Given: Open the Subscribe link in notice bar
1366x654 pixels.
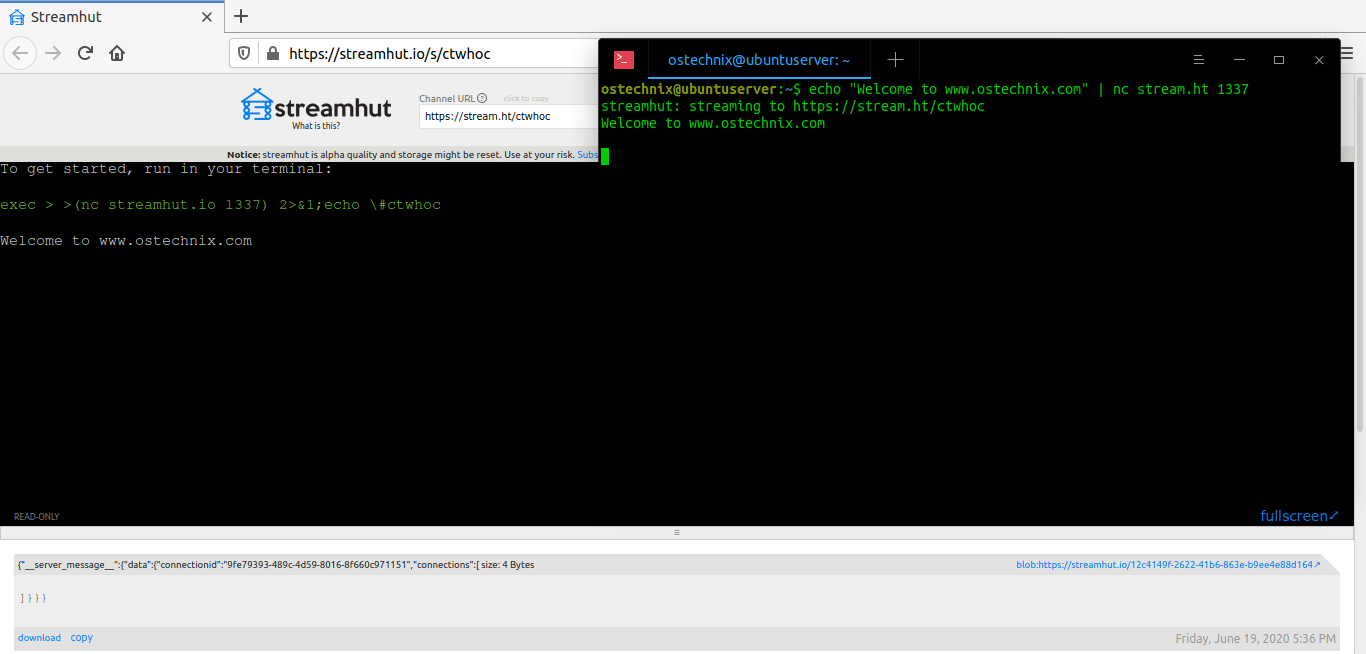Looking at the screenshot, I should point(588,155).
